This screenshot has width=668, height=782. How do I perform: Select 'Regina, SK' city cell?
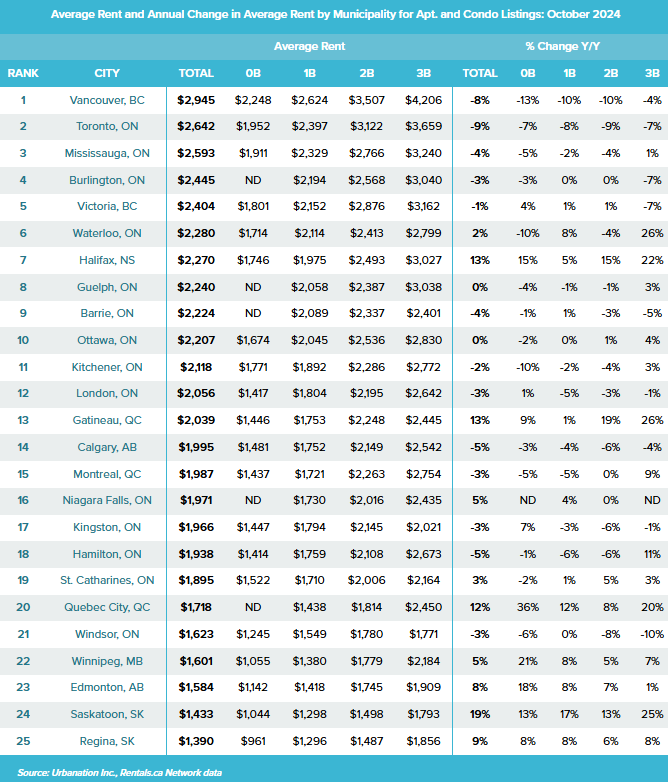click(x=107, y=741)
